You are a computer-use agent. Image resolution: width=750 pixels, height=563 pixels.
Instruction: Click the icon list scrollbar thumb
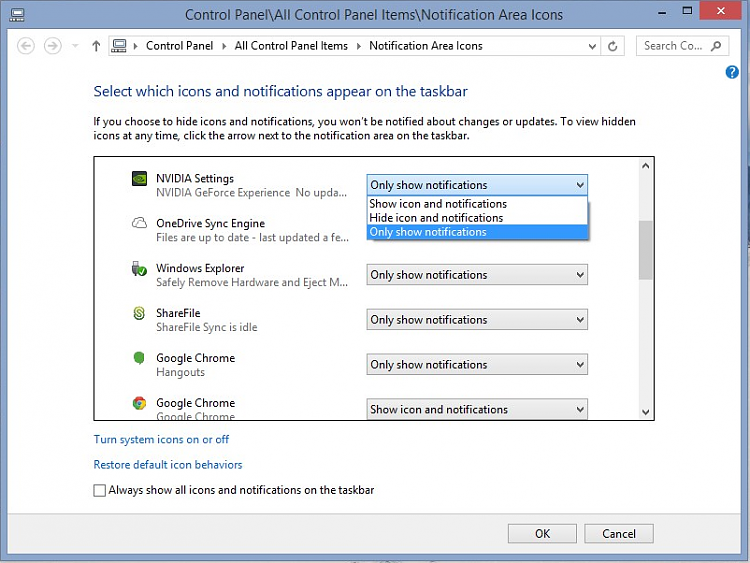pyautogui.click(x=645, y=250)
